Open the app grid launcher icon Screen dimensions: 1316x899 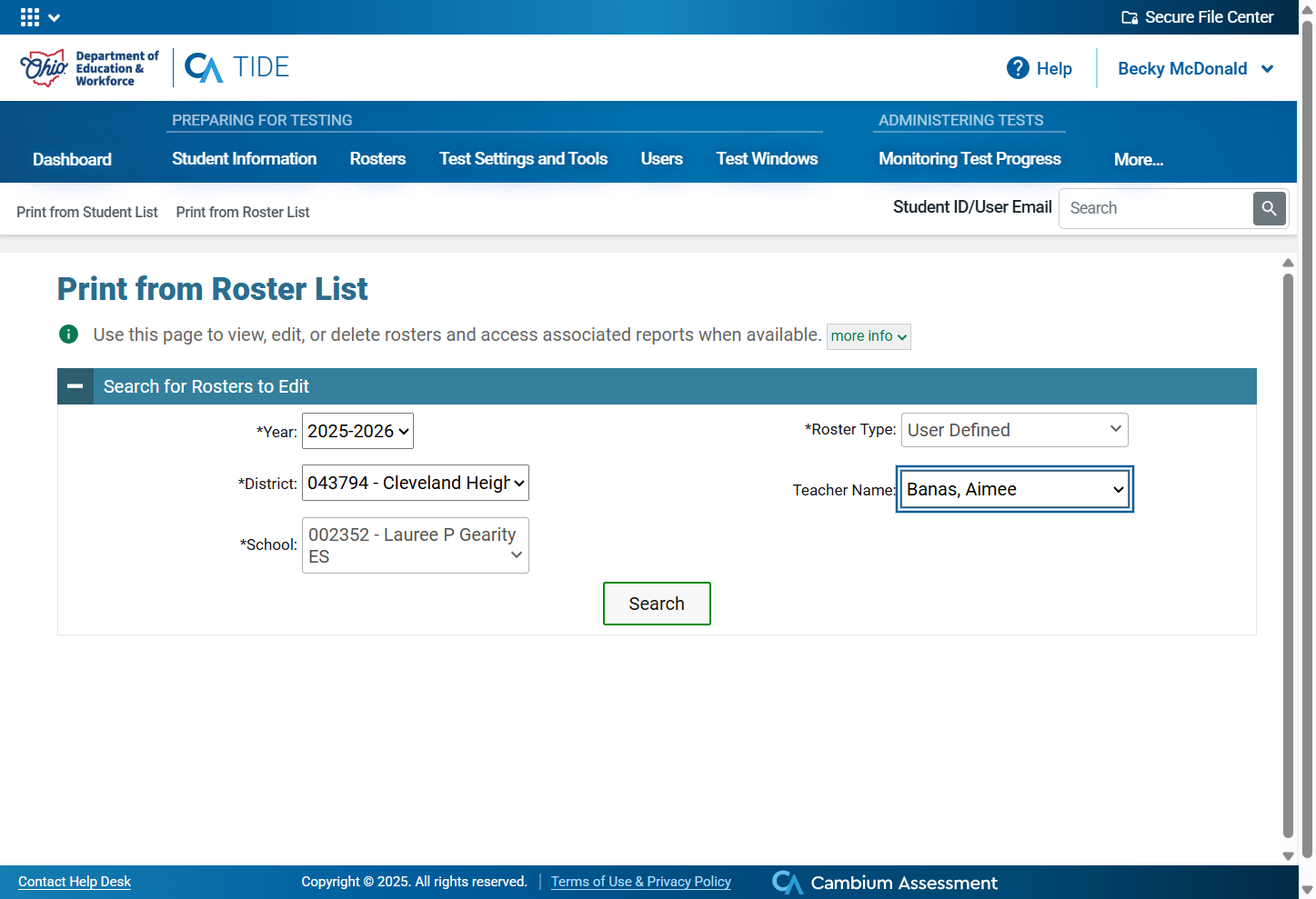(x=30, y=17)
